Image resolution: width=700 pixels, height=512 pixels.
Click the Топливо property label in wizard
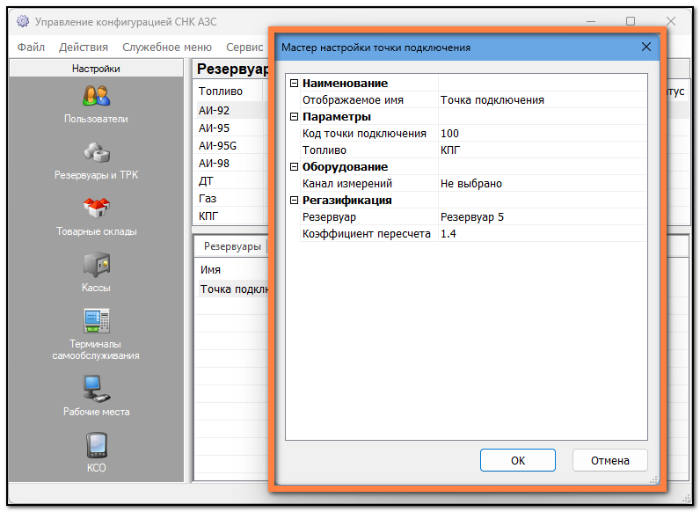(324, 150)
